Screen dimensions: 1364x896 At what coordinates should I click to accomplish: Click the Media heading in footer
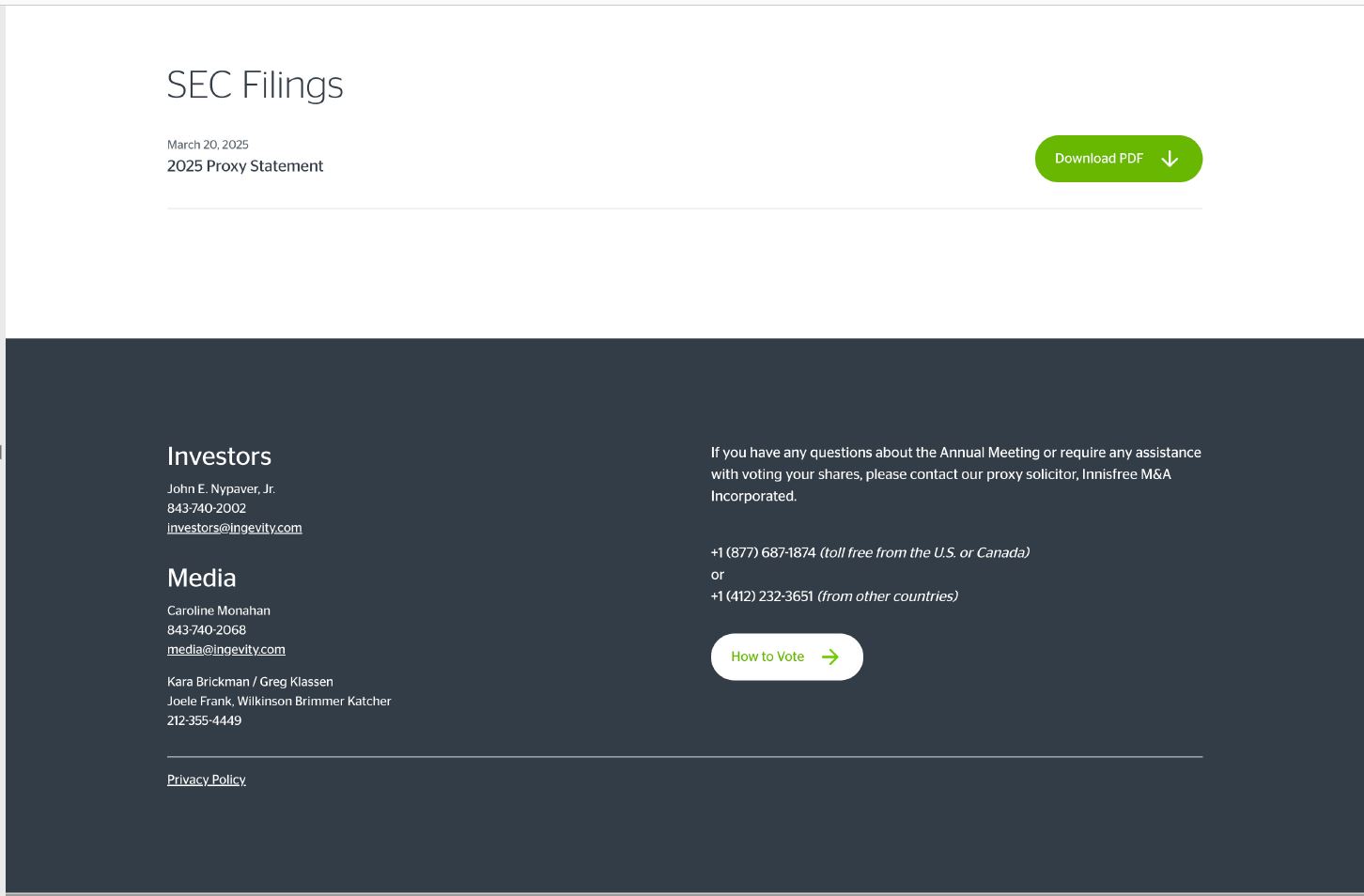[x=202, y=578]
